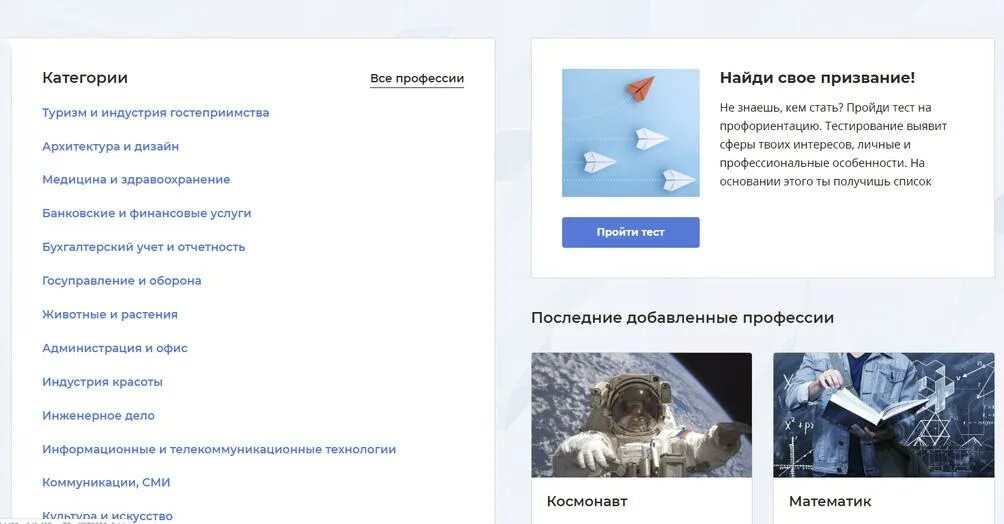This screenshot has height=524, width=1004.
Task: Open the mathematician photo card
Action: point(884,415)
